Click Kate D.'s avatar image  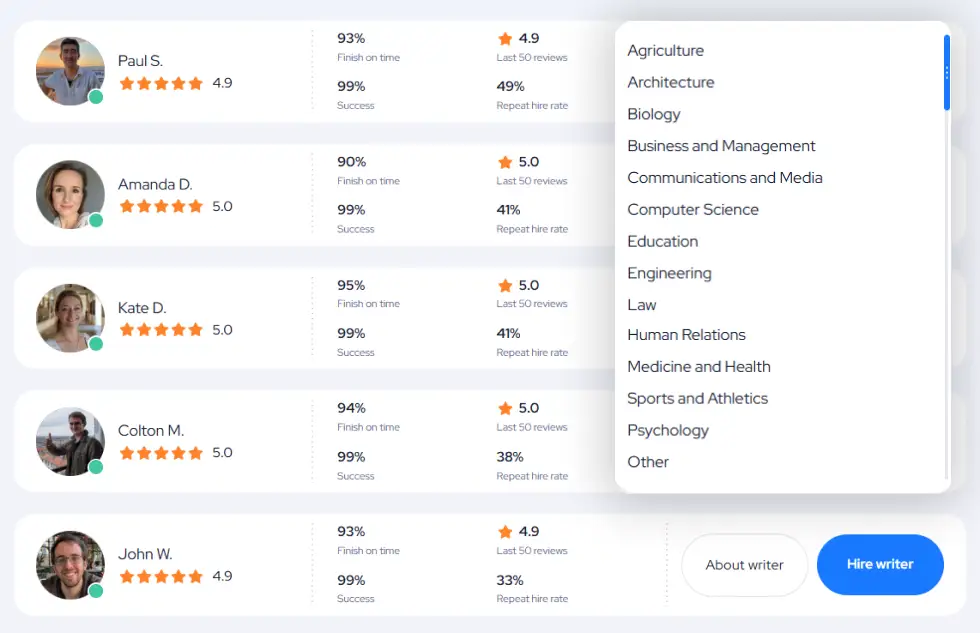click(x=70, y=318)
